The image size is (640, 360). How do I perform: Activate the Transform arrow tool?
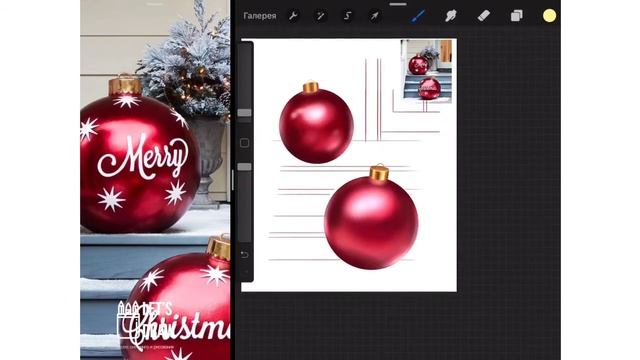click(374, 16)
